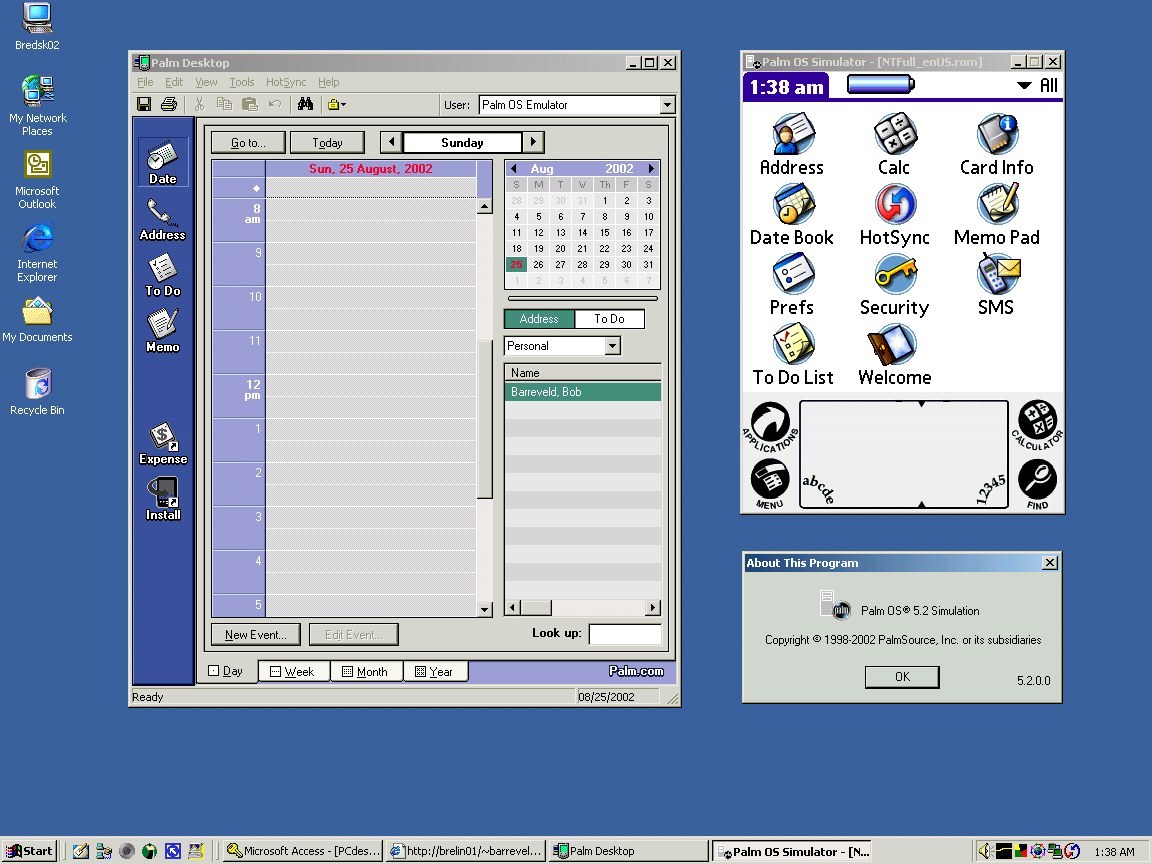Launch the HotSync app in the simulator
Screen dimensions: 1152x864
(x=894, y=215)
